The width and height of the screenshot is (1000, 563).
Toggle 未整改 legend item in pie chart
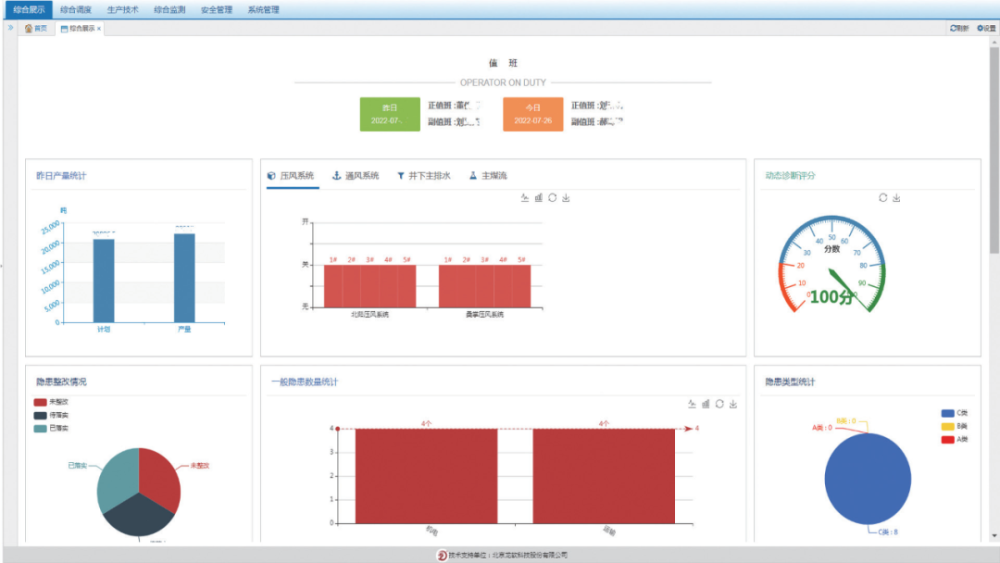[48, 402]
